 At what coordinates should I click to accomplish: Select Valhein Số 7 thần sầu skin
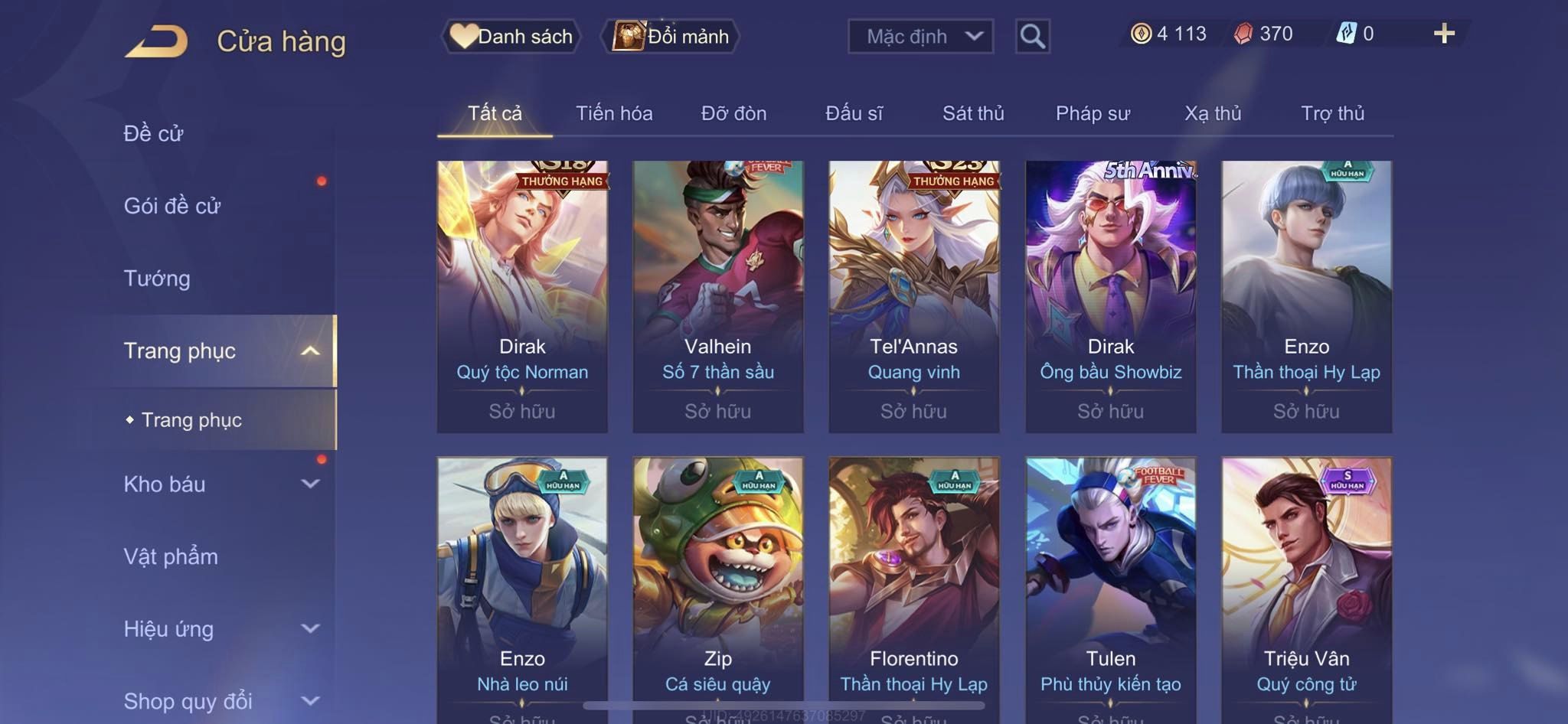(x=717, y=297)
